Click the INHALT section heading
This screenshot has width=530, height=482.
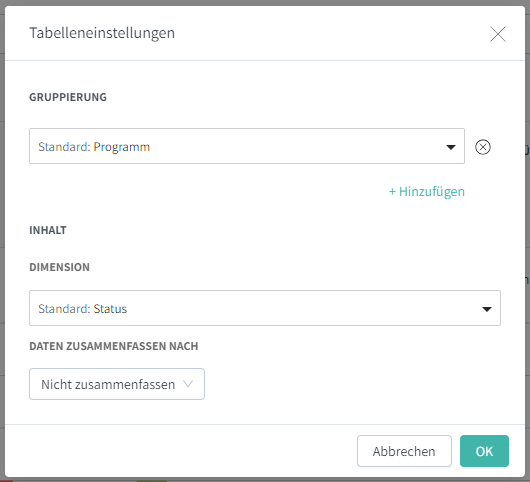coord(48,230)
